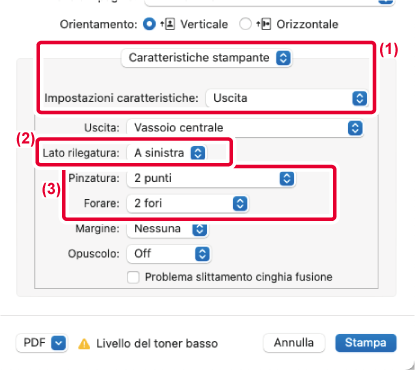Click the landscape orientation page icon
The width and height of the screenshot is (415, 370).
[263, 24]
